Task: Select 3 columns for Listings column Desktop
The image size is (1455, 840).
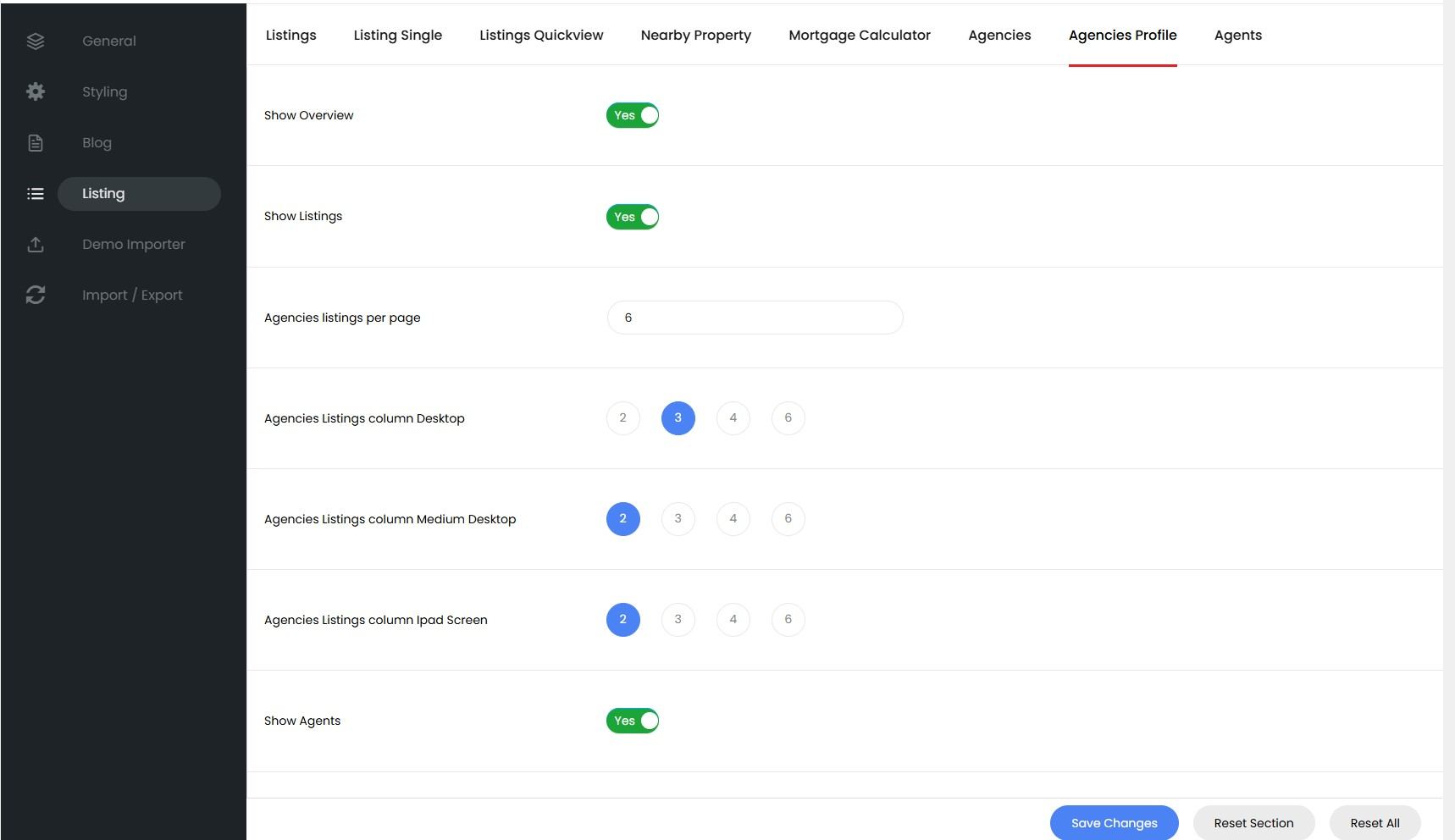Action: click(678, 417)
